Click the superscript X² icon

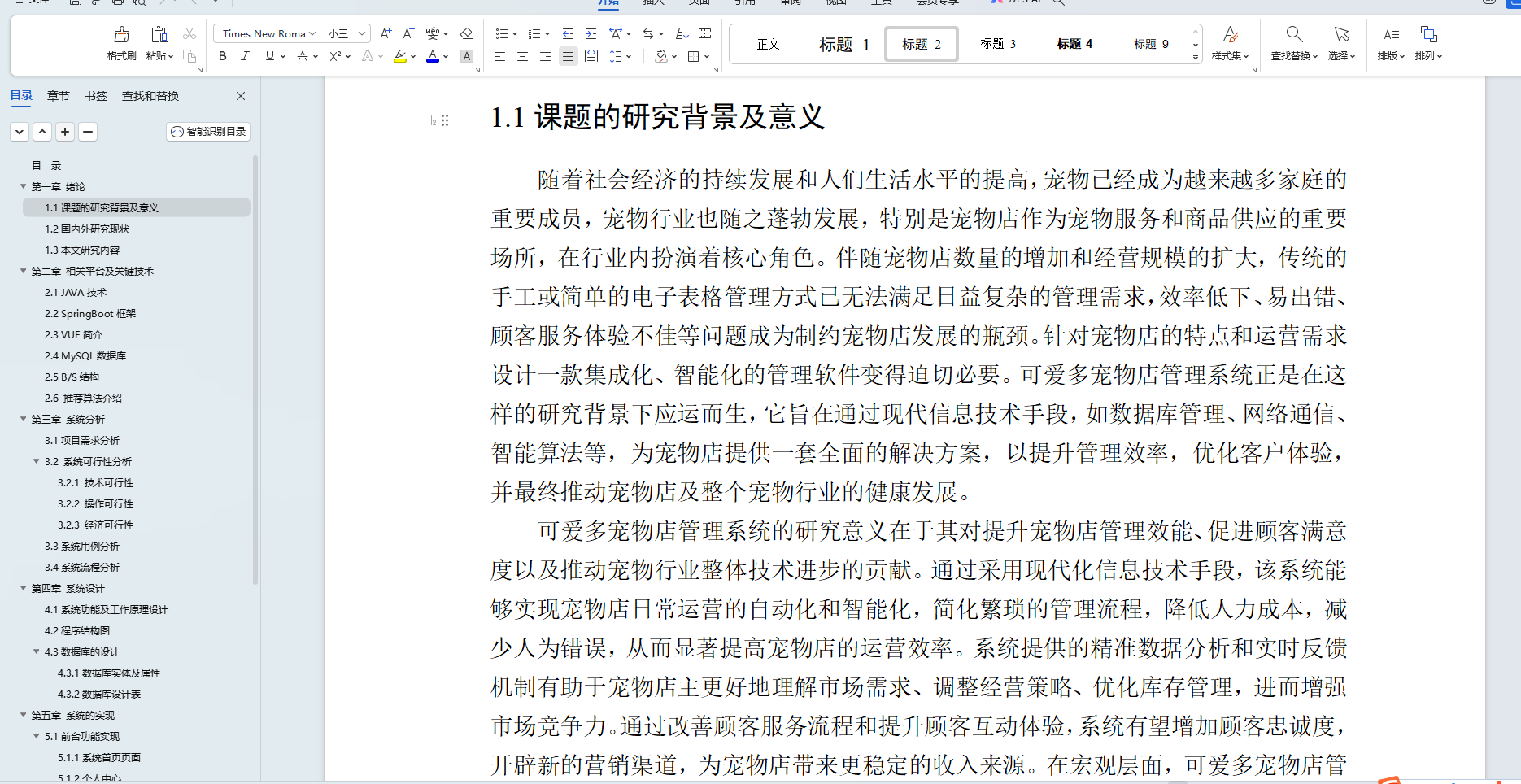click(335, 56)
